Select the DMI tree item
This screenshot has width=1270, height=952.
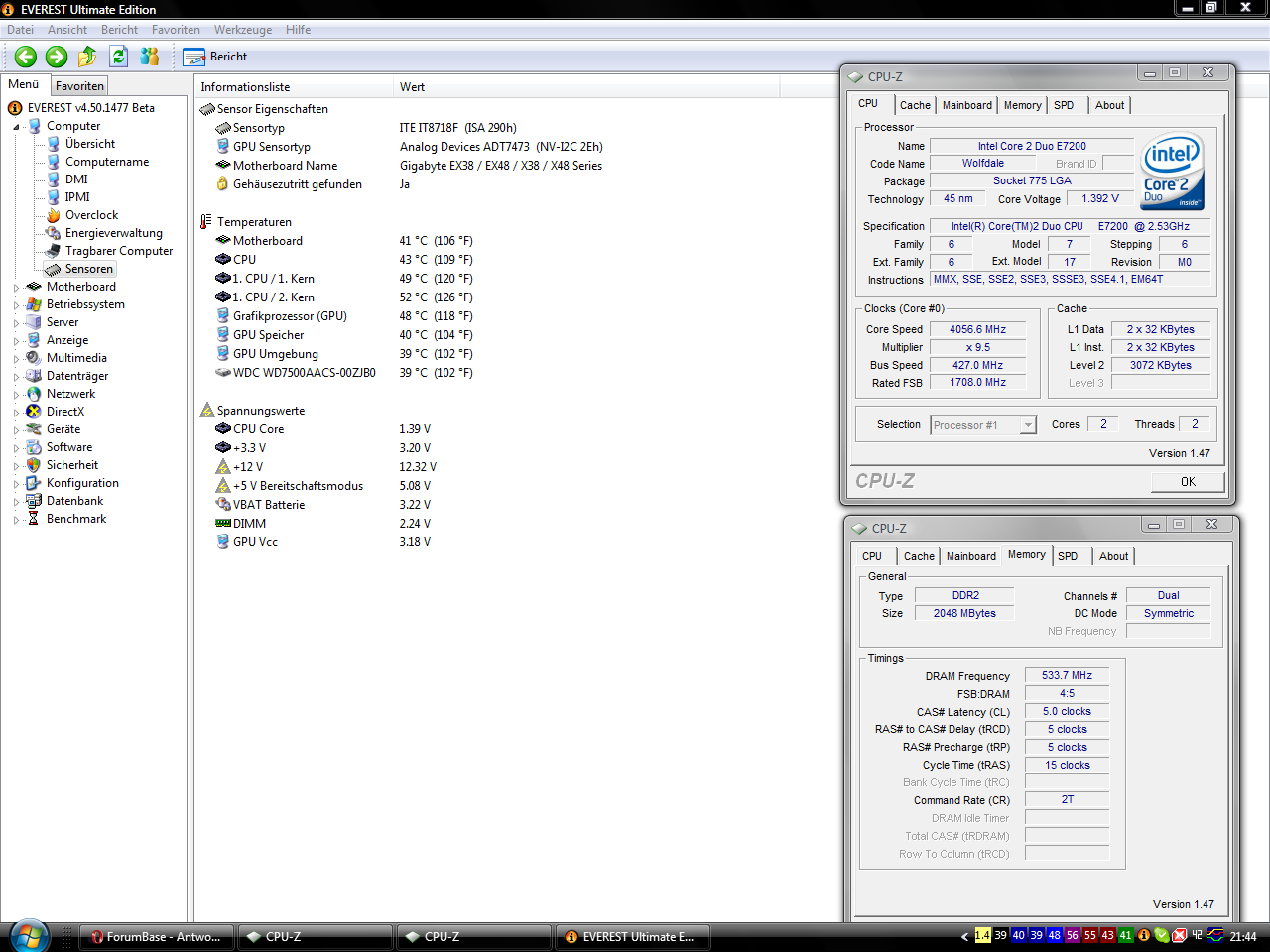76,179
